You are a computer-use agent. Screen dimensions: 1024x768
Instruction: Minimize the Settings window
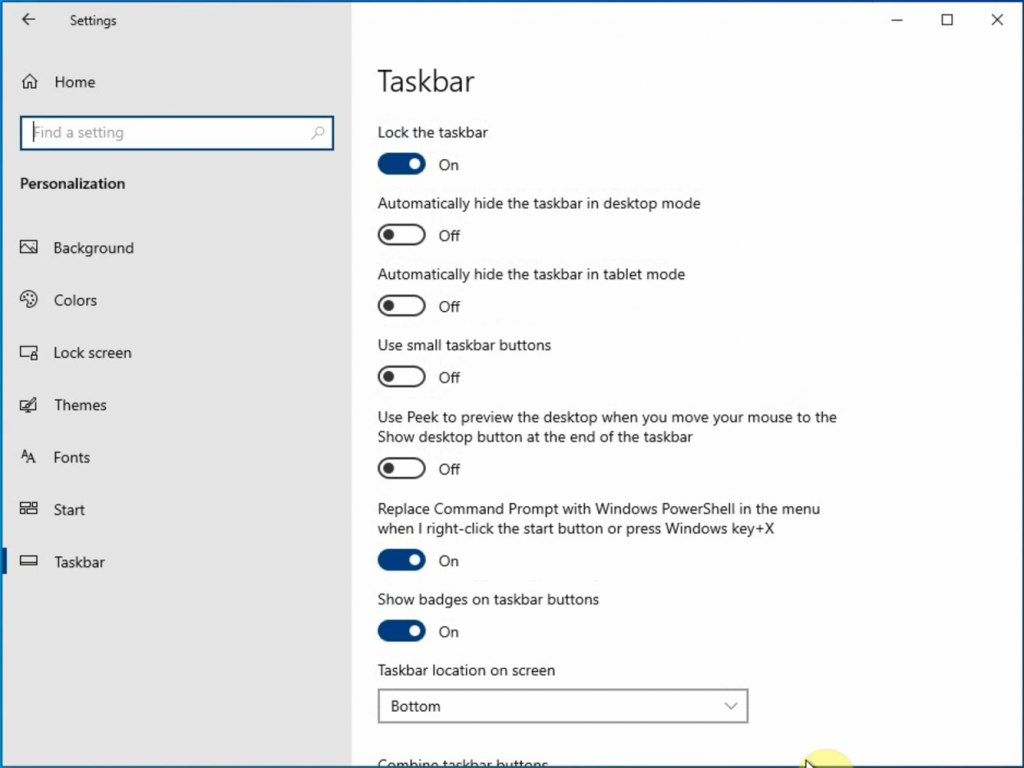point(897,20)
